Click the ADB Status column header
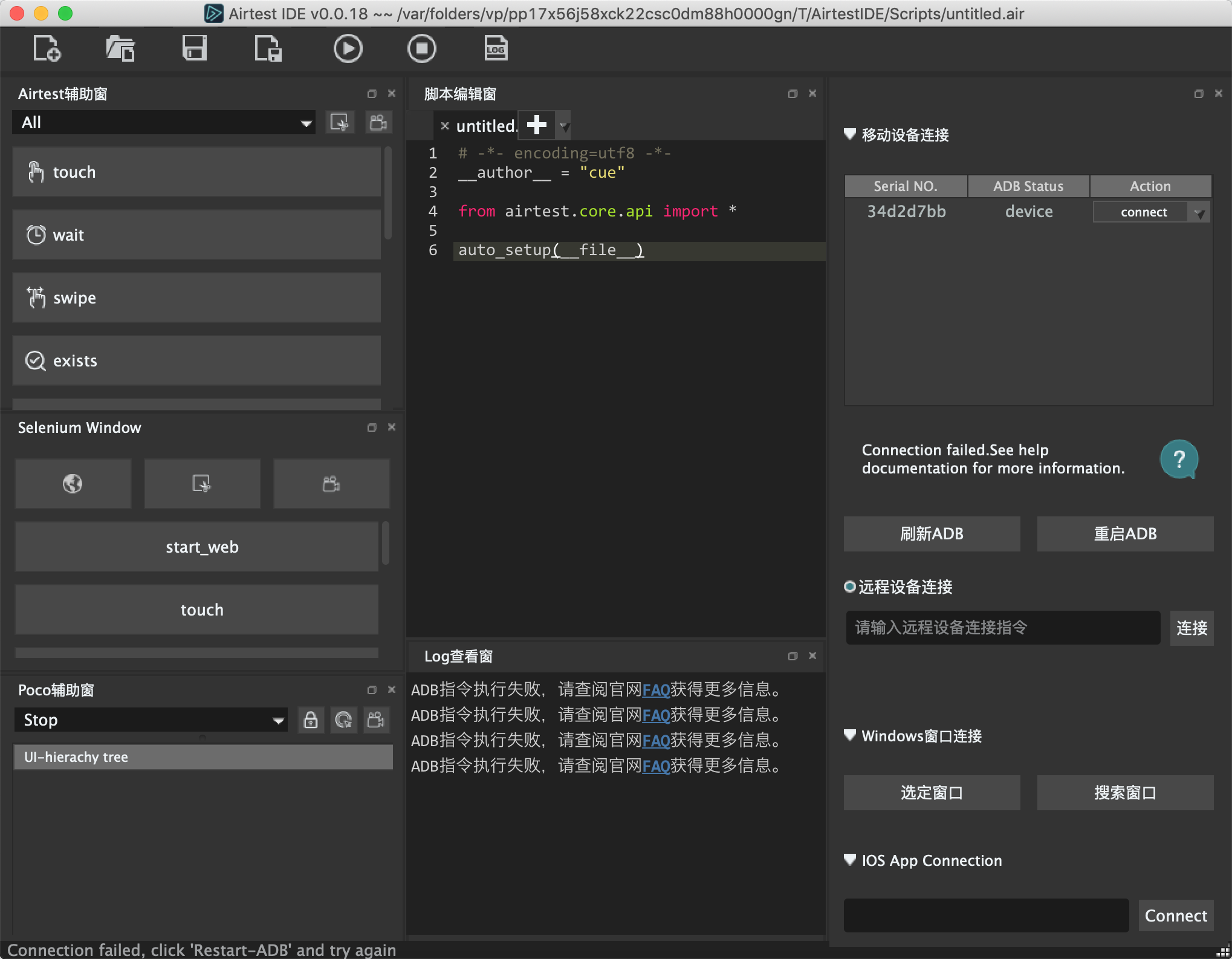This screenshot has height=959, width=1232. [x=1028, y=186]
